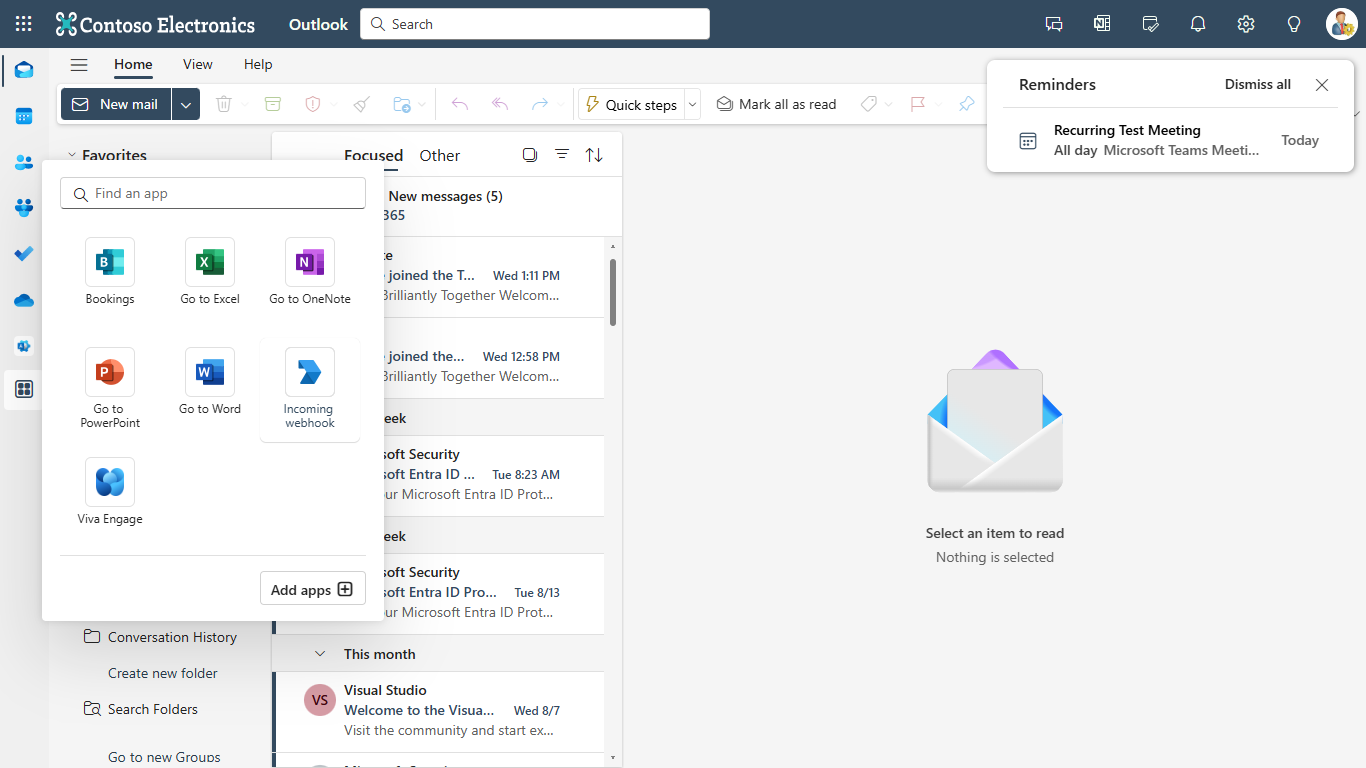Switch to the Help ribbon tab
Screen dimensions: 1366x768
click(x=258, y=64)
